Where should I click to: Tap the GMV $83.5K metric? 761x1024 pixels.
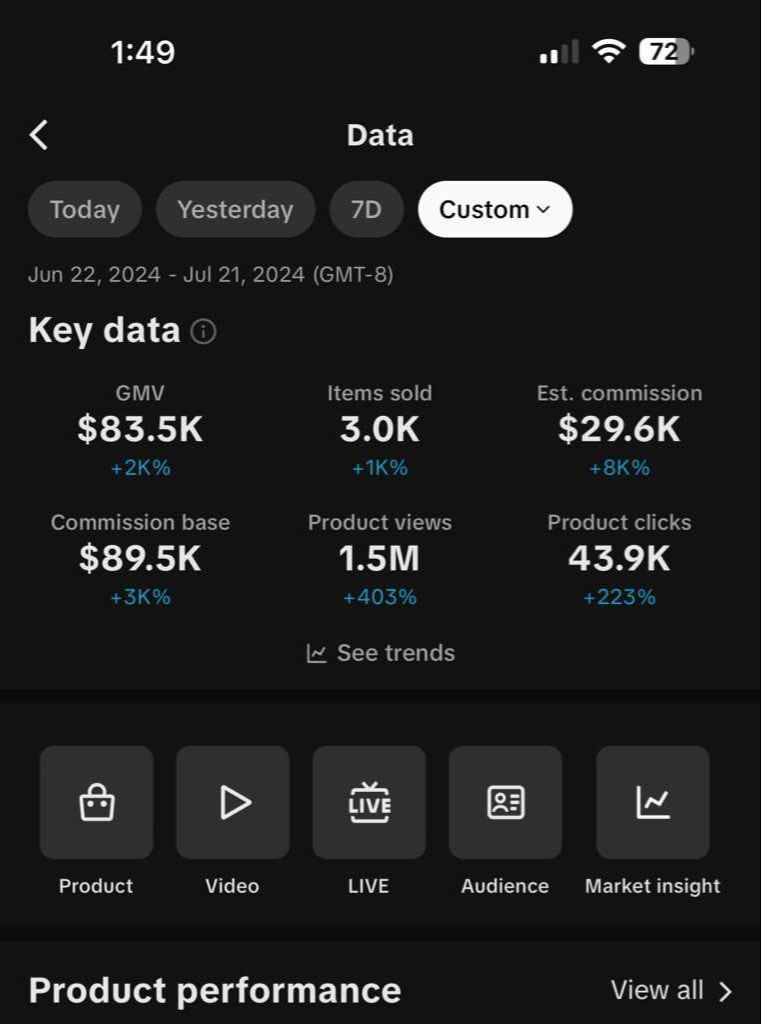pos(140,429)
